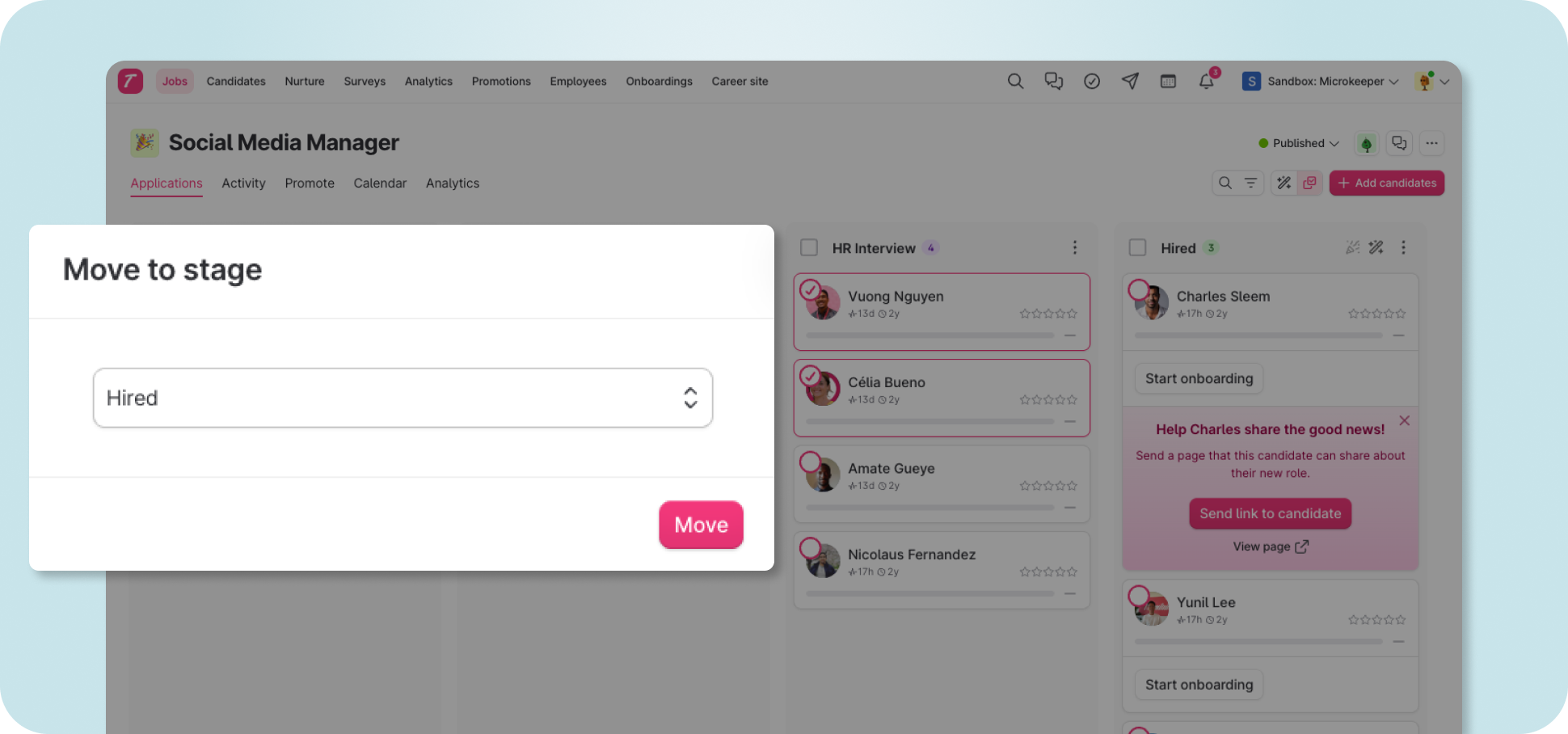Open the Hired stage dropdown
Screen dimensions: 1568x734
pos(403,398)
